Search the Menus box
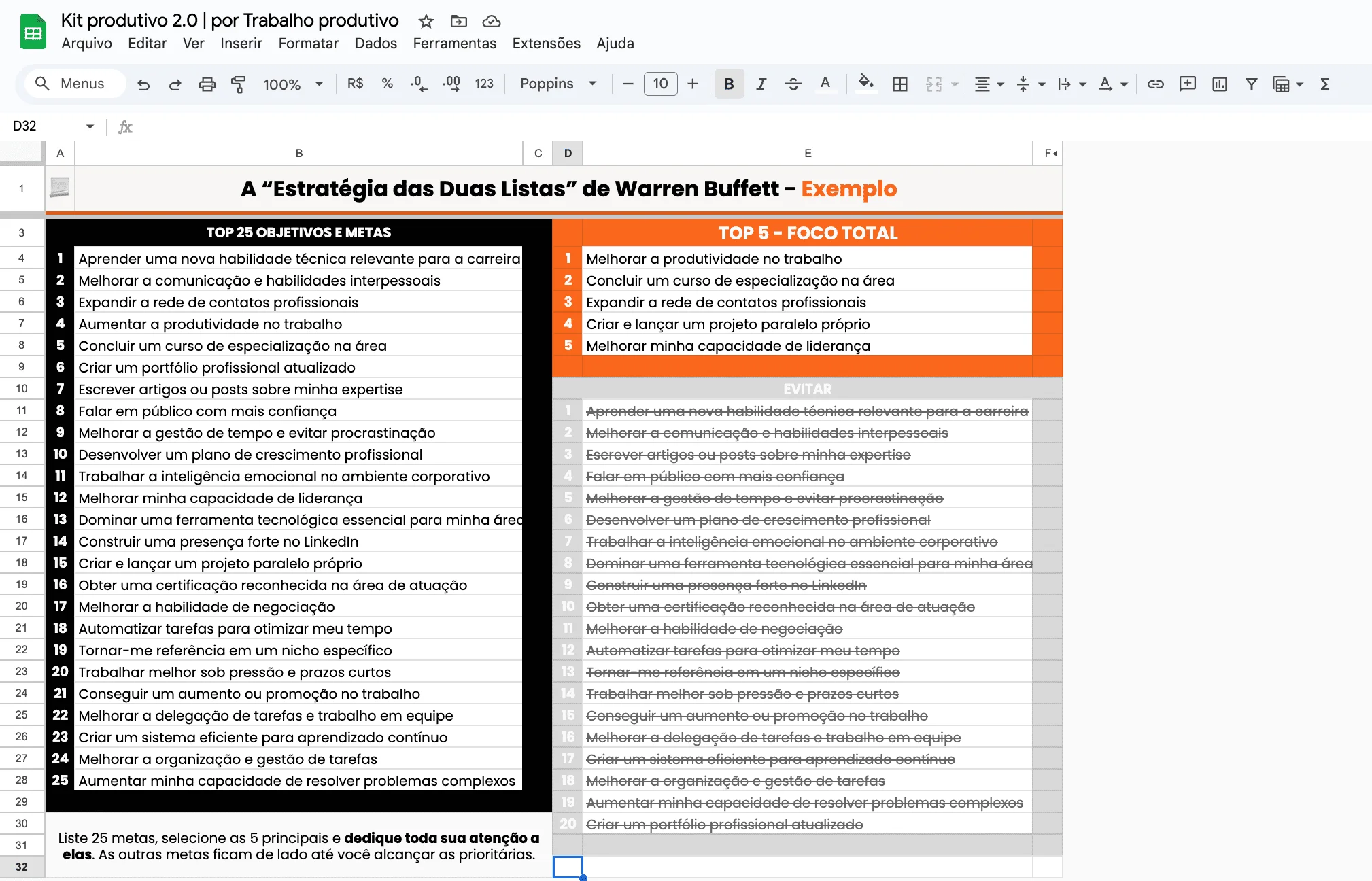Image resolution: width=1372 pixels, height=881 pixels. (75, 84)
